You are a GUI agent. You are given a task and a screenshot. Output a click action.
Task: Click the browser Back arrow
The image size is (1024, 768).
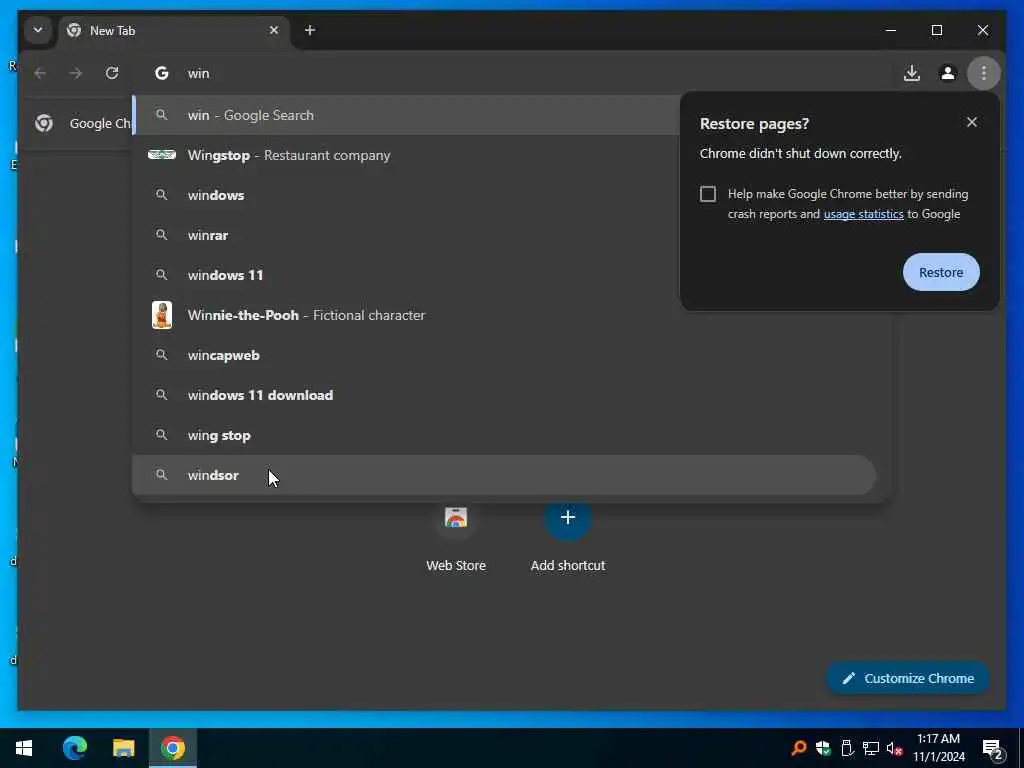pos(40,73)
